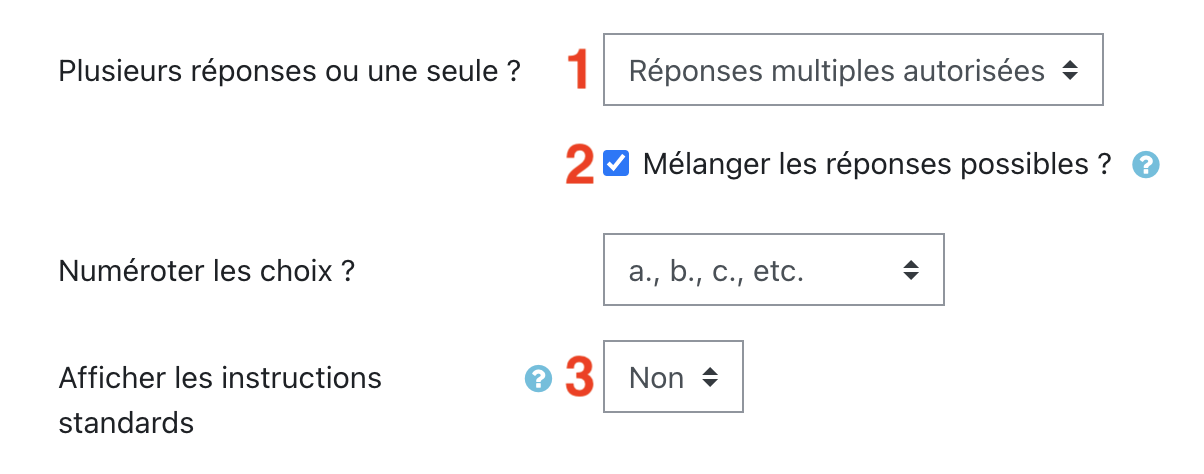The width and height of the screenshot is (1204, 474).
Task: Click the arrows icon in numbering dropdown
Action: [x=910, y=270]
